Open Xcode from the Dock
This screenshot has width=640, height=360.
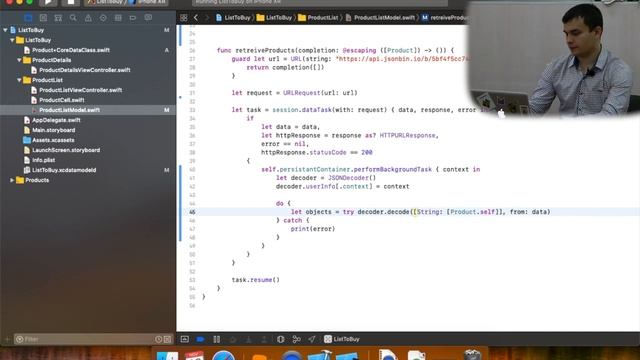(320, 355)
